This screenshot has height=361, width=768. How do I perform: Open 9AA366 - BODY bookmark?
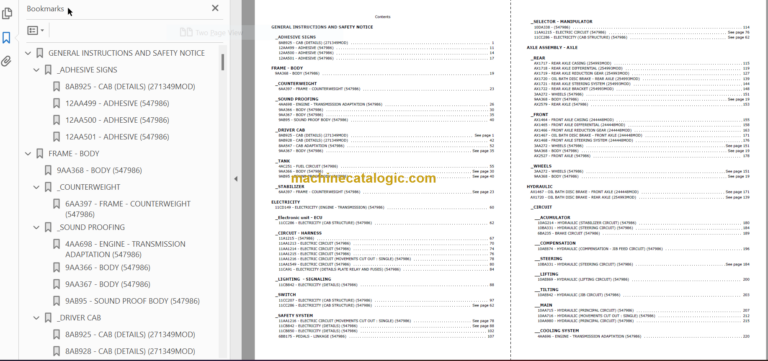(108, 267)
